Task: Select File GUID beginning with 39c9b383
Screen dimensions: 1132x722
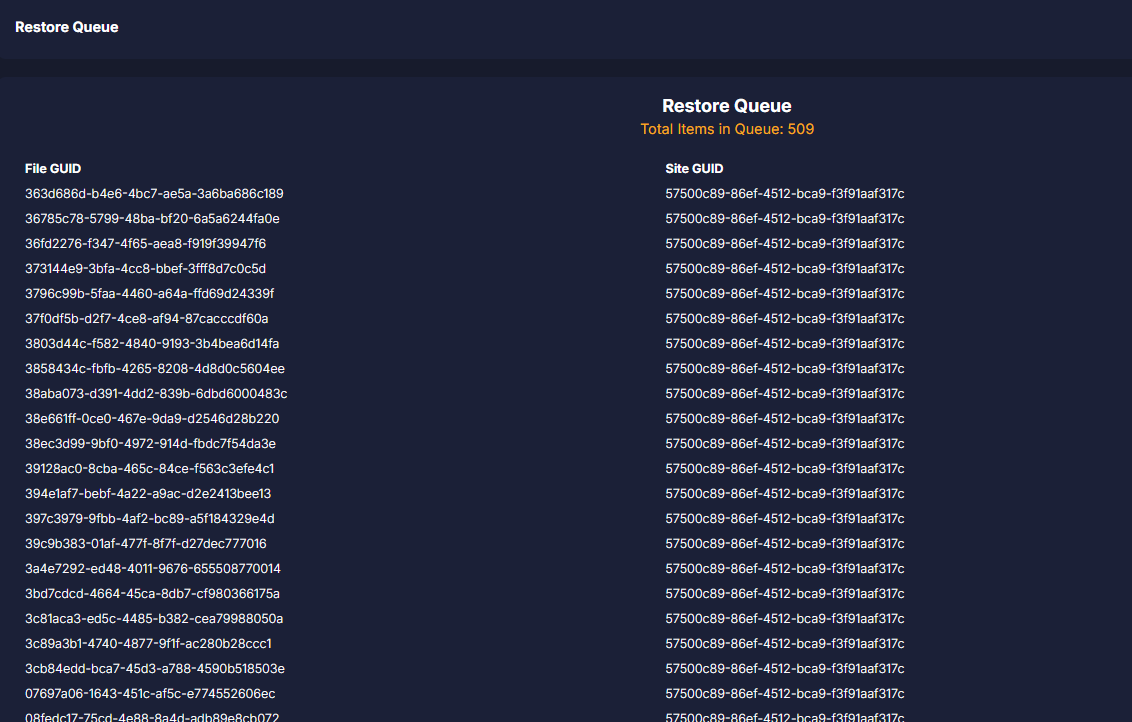Action: coord(145,544)
